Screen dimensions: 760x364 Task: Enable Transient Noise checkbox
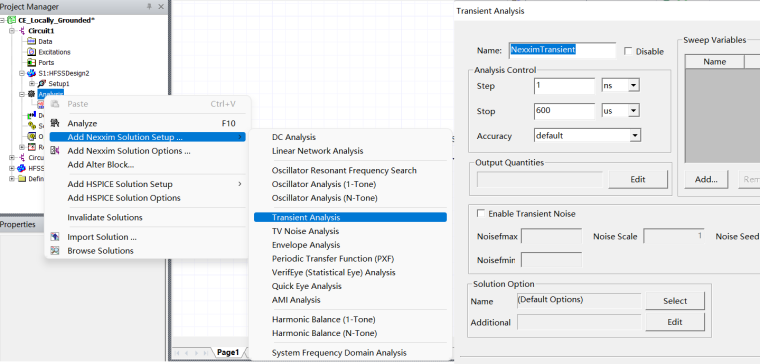[x=481, y=213]
